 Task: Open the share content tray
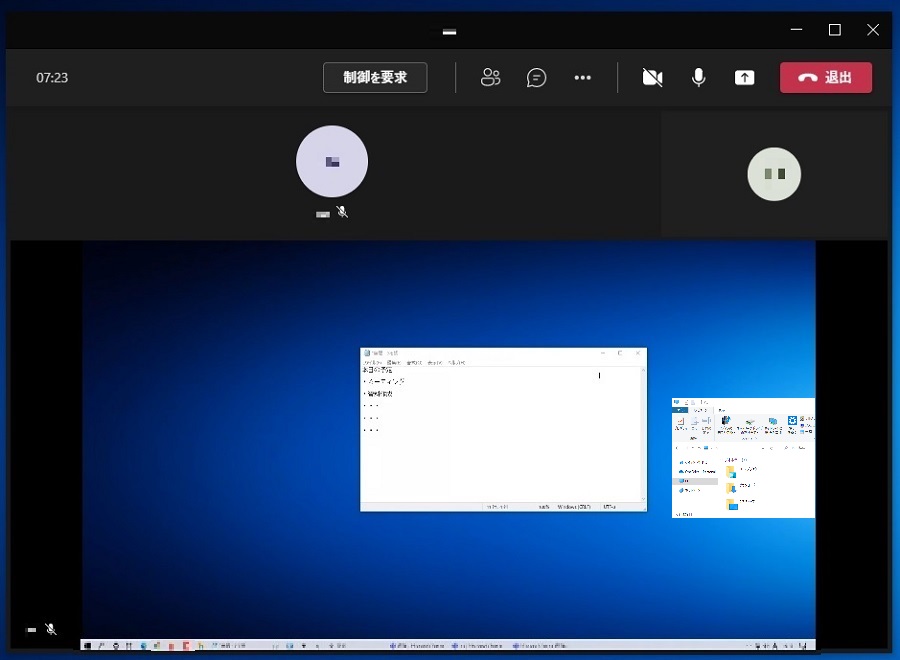745,78
